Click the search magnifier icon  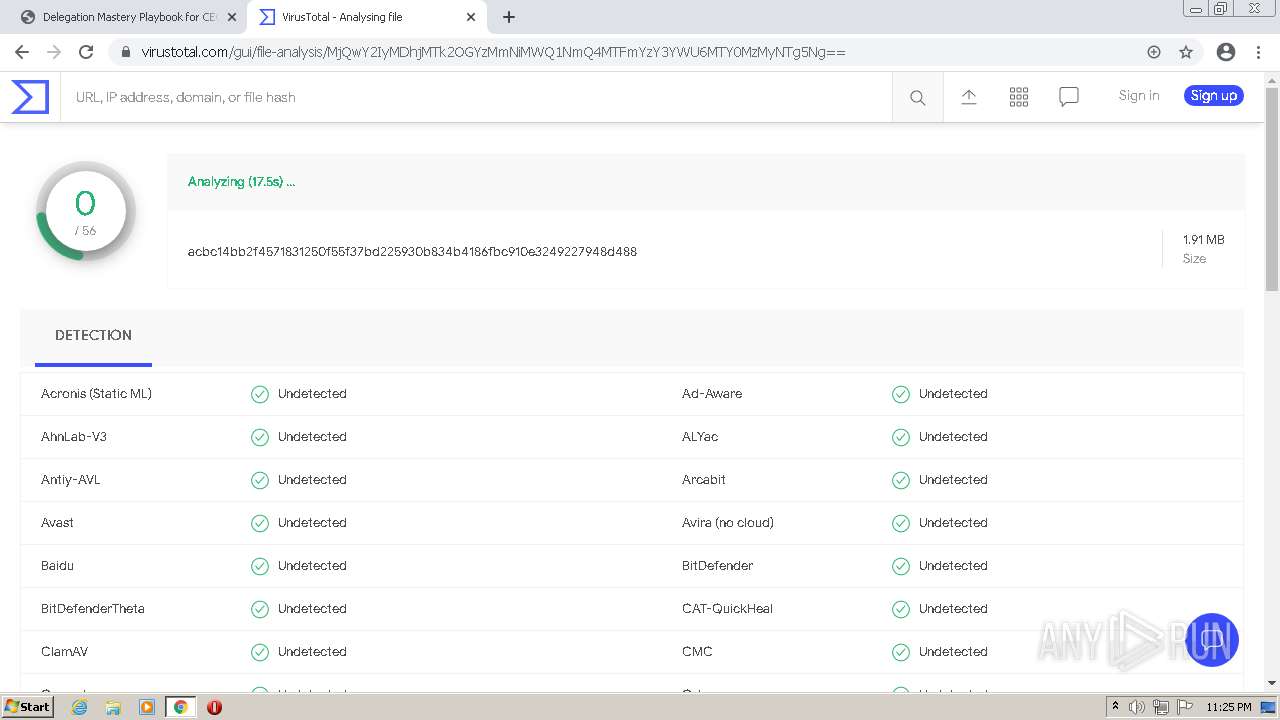917,97
